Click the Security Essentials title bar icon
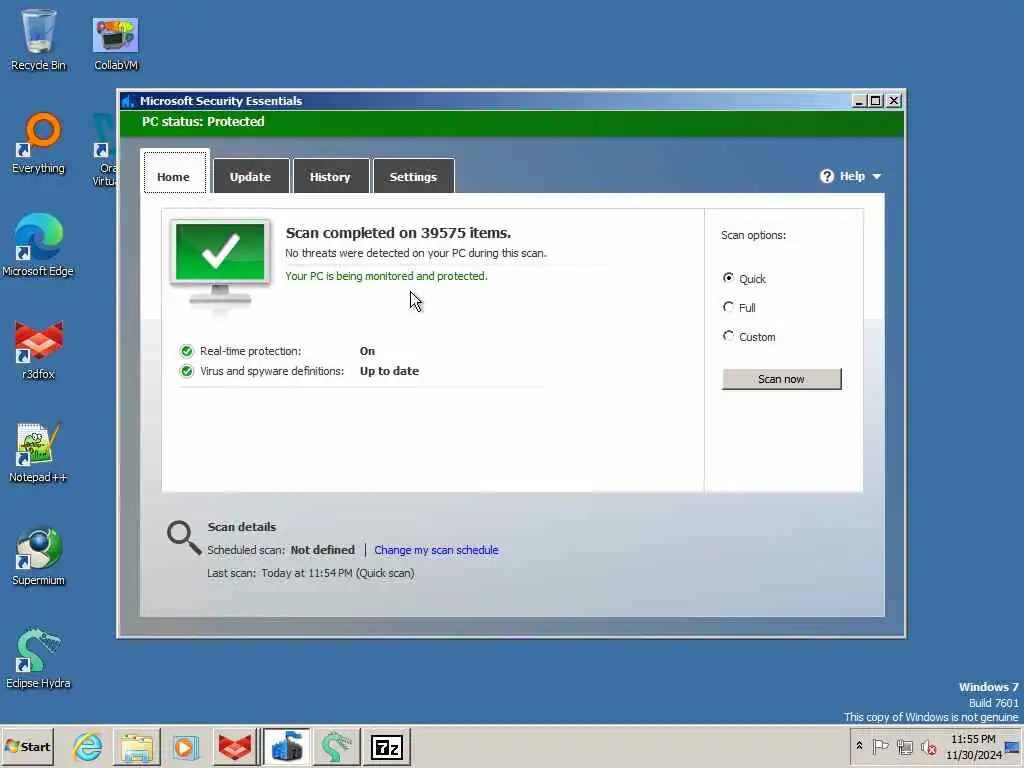This screenshot has height=768, width=1024. pyautogui.click(x=128, y=101)
